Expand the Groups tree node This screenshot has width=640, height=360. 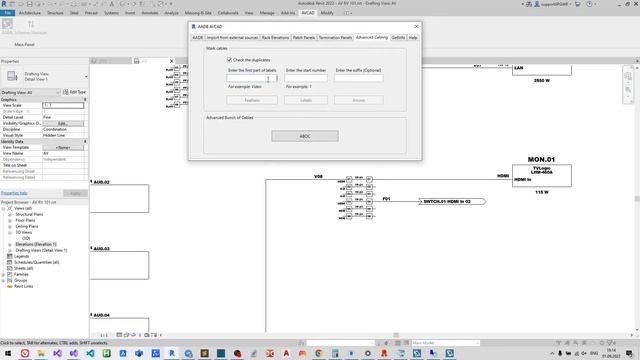(x=3, y=280)
